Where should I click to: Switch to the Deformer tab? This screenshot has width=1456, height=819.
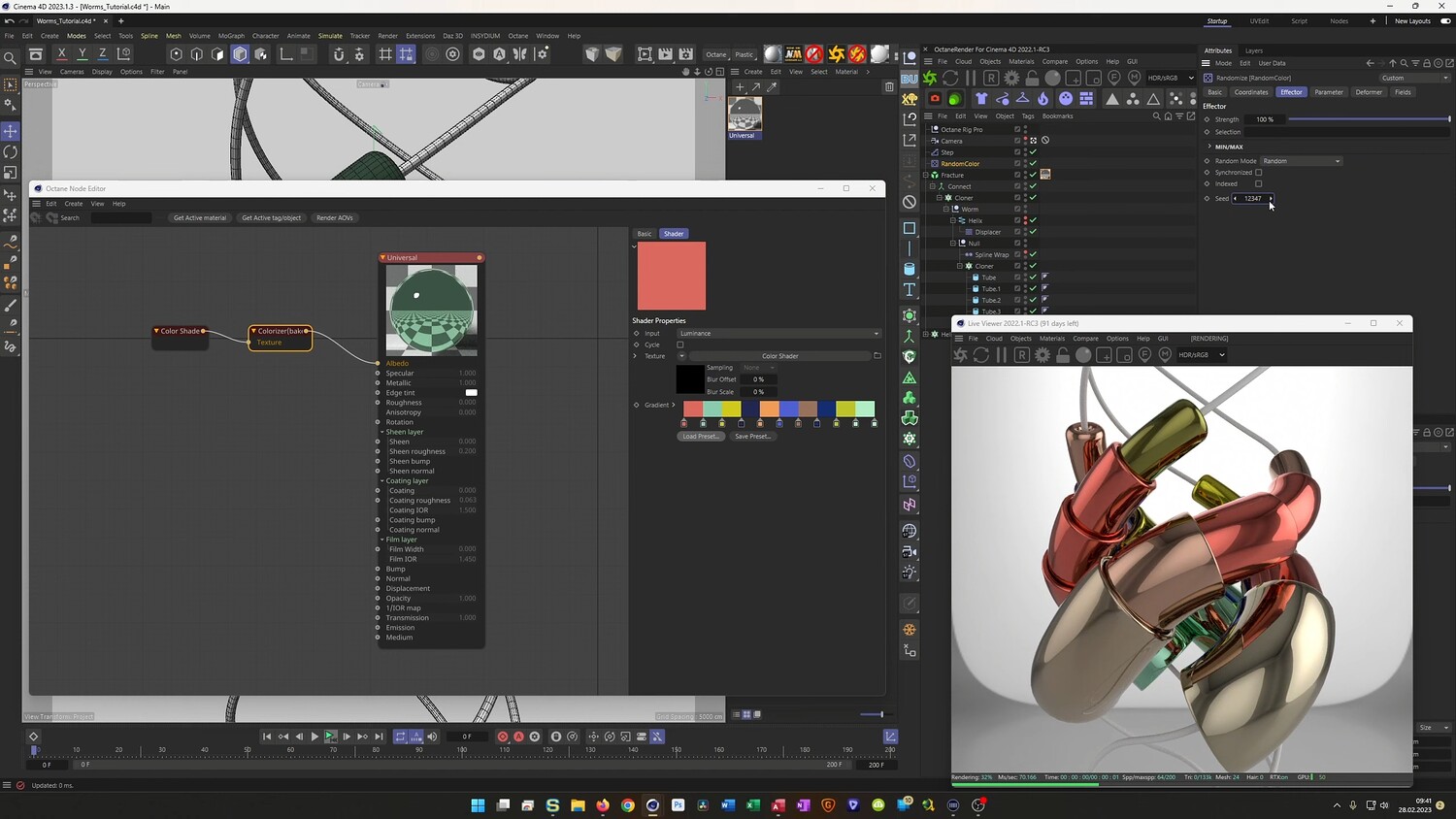coord(1369,92)
